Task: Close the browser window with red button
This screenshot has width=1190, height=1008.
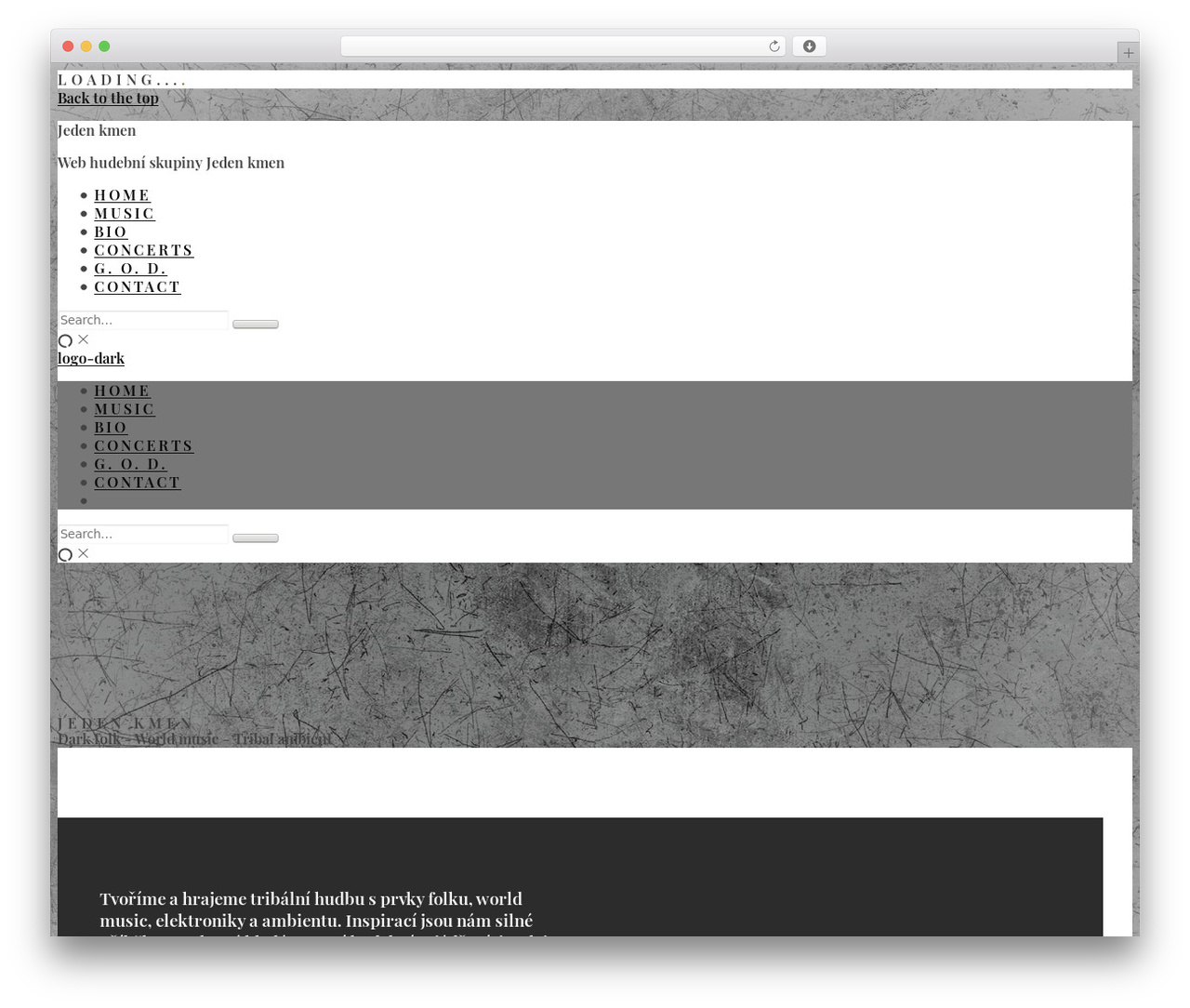Action: pyautogui.click(x=68, y=46)
